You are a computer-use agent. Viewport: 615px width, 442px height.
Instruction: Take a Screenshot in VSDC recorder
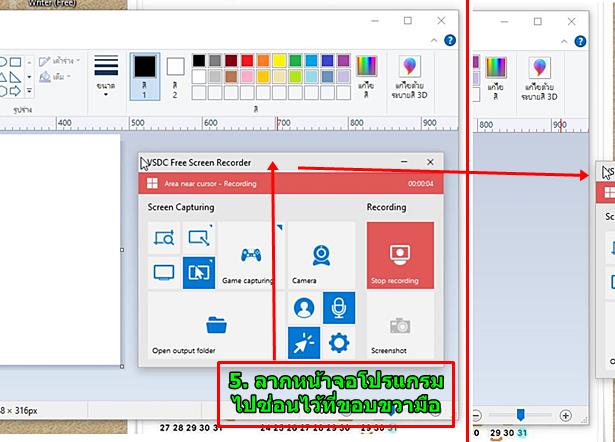pyautogui.click(x=400, y=326)
